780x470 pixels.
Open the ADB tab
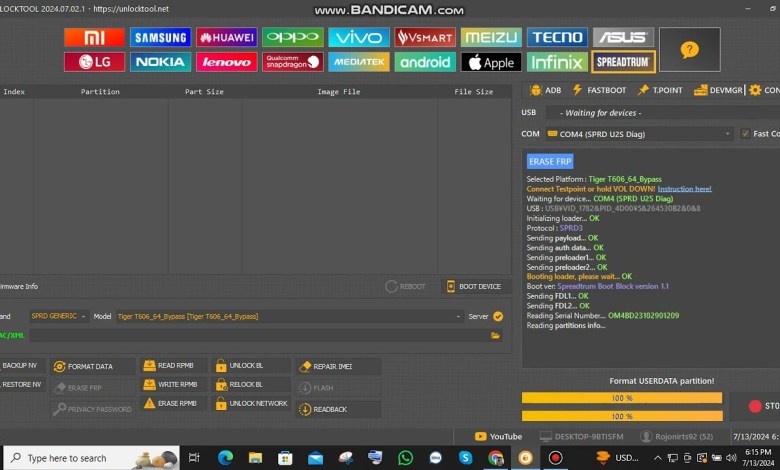pos(545,90)
